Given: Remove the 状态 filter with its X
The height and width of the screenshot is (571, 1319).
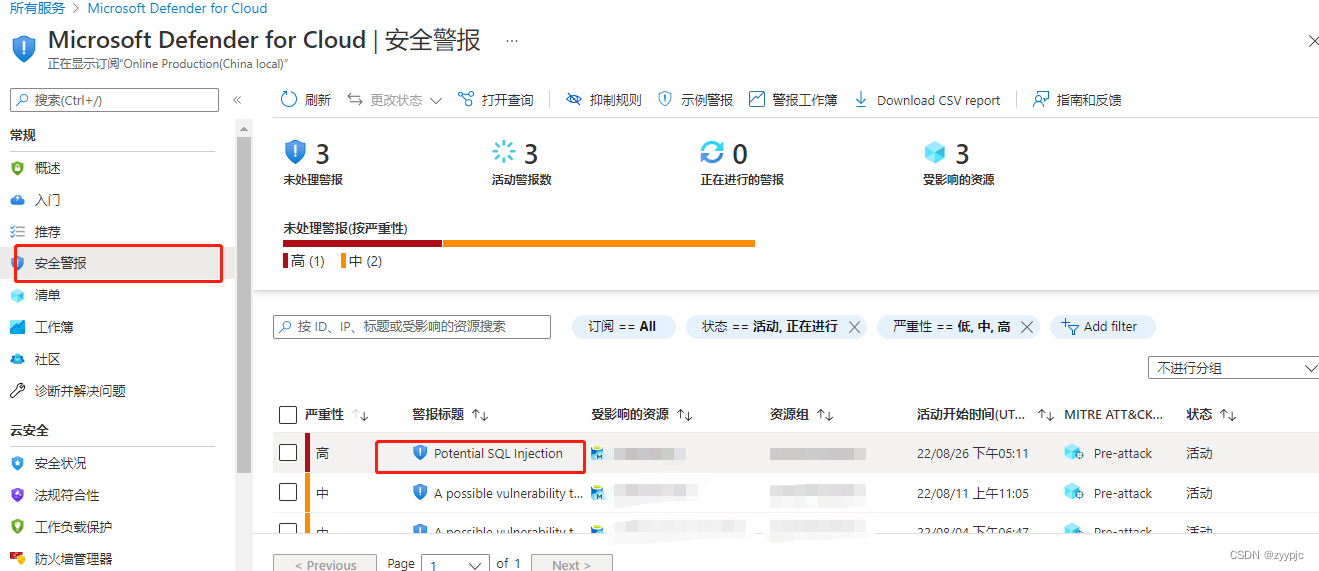Looking at the screenshot, I should pyautogui.click(x=854, y=327).
